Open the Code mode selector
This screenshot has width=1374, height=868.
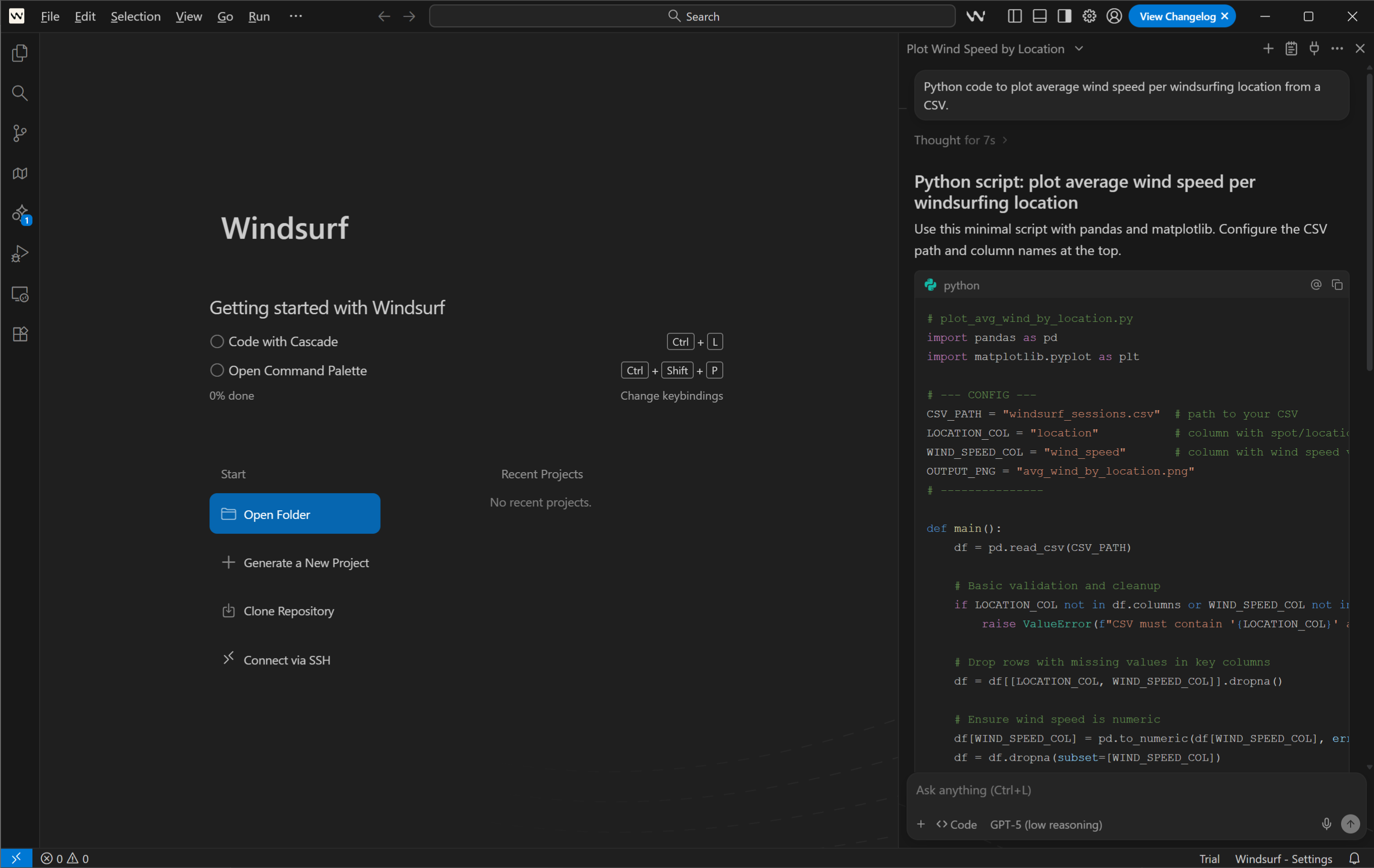pos(957,824)
